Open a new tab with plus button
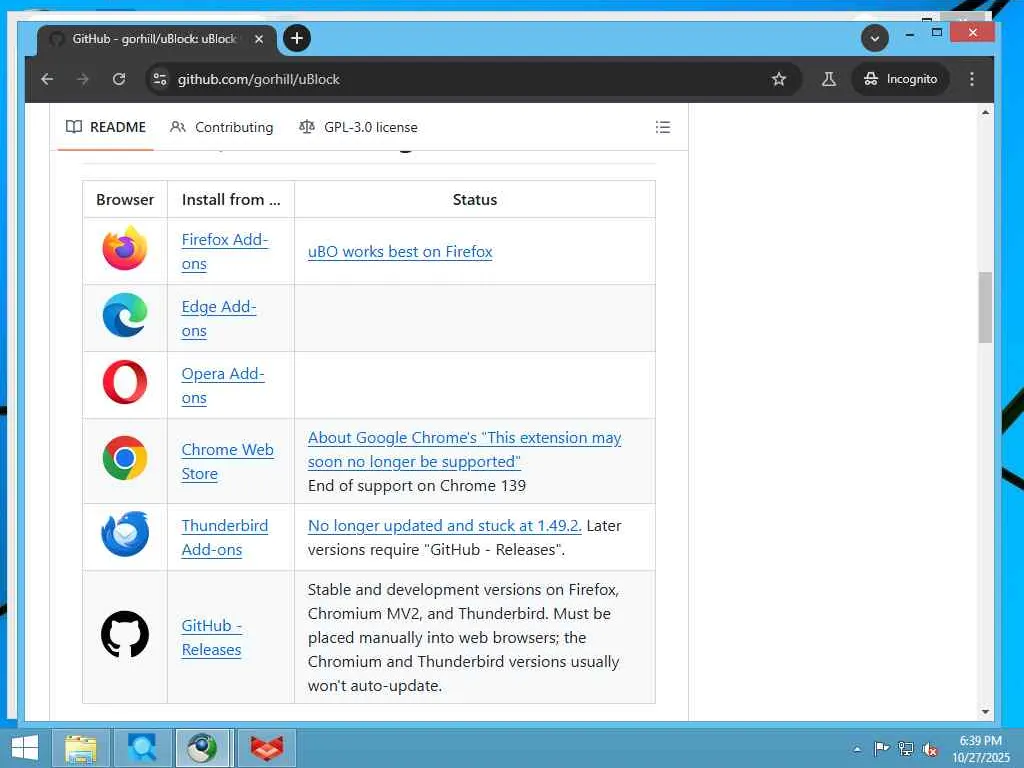 [296, 39]
